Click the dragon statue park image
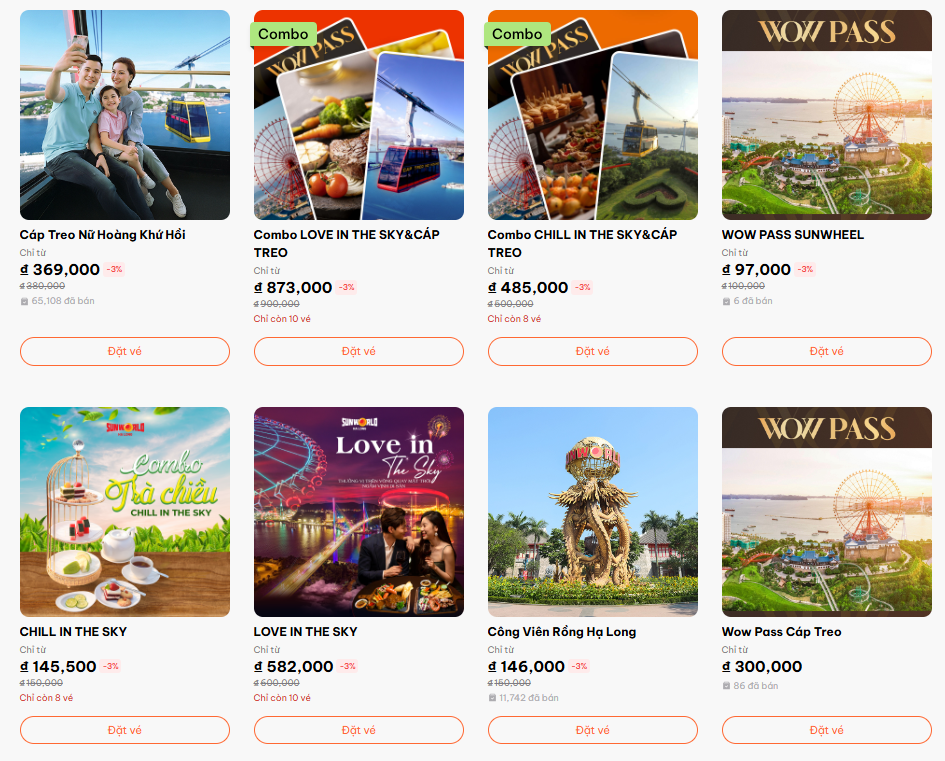 coord(592,512)
